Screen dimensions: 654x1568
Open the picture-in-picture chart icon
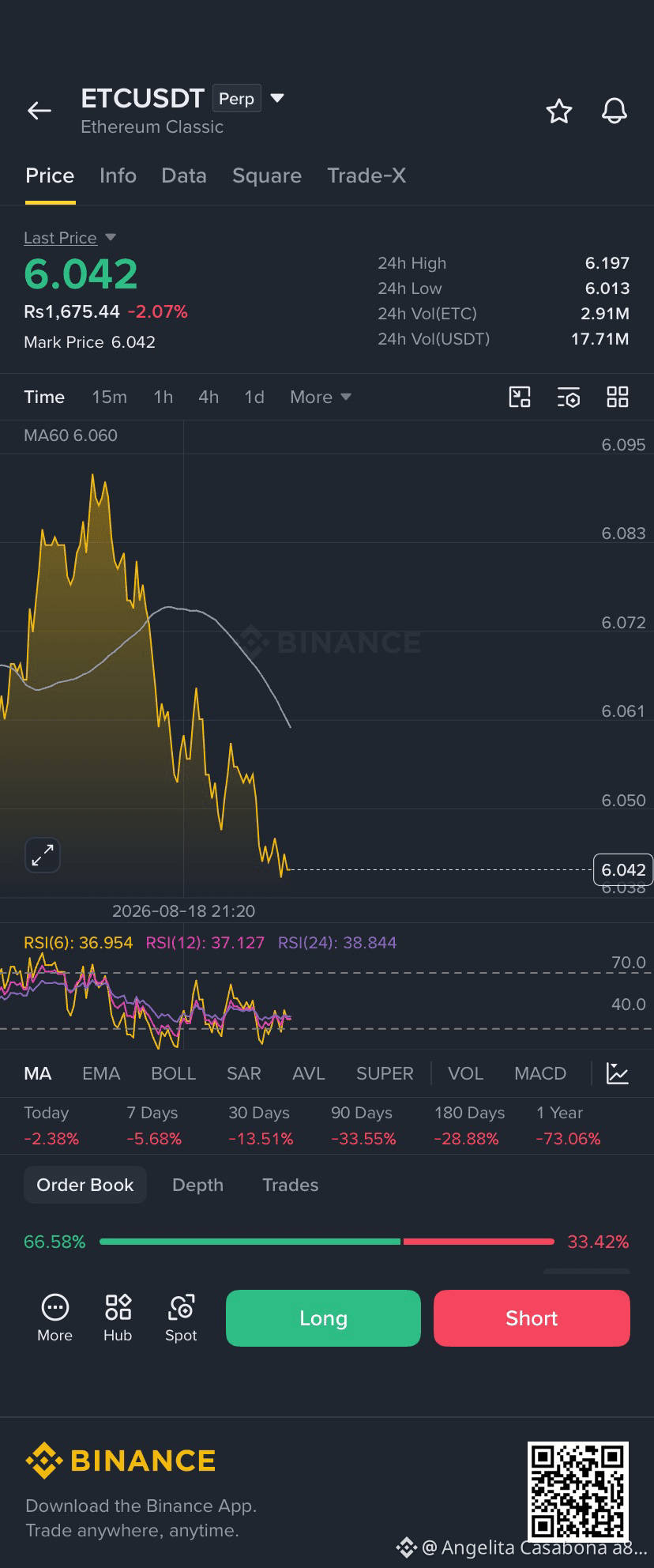coord(520,397)
